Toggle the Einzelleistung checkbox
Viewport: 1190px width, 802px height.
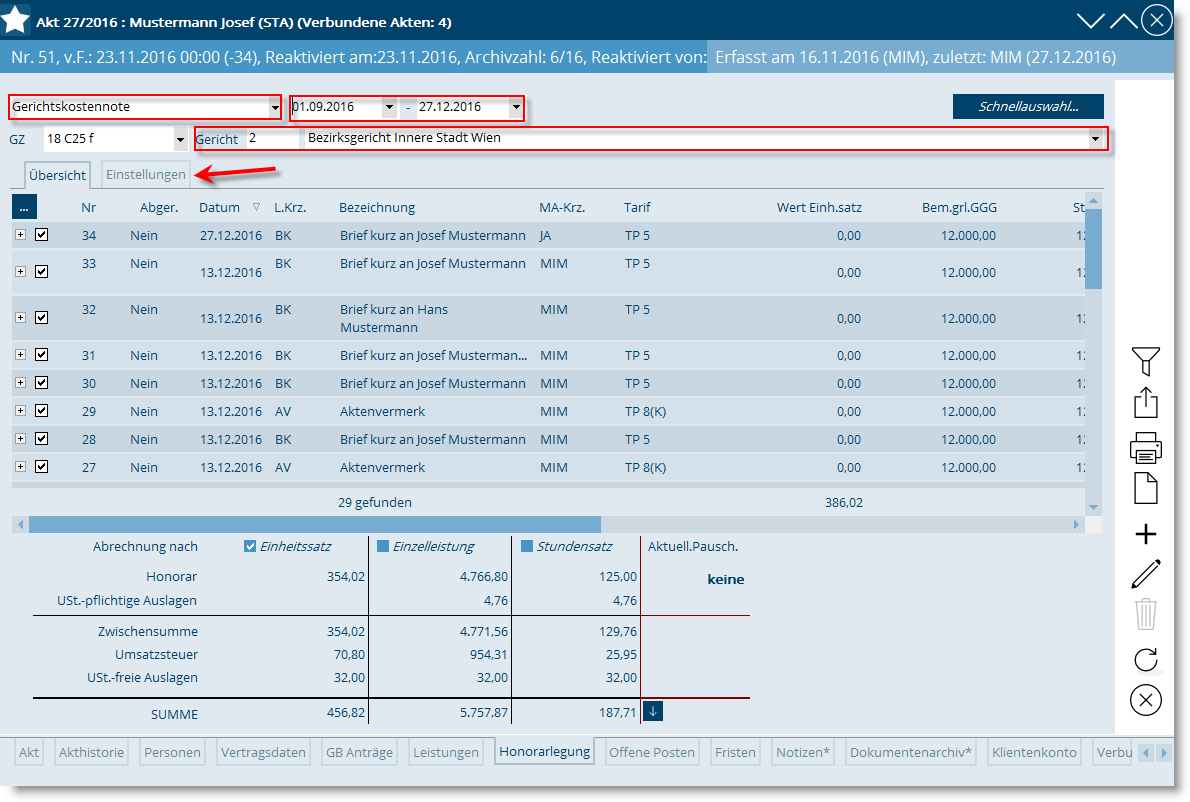383,546
